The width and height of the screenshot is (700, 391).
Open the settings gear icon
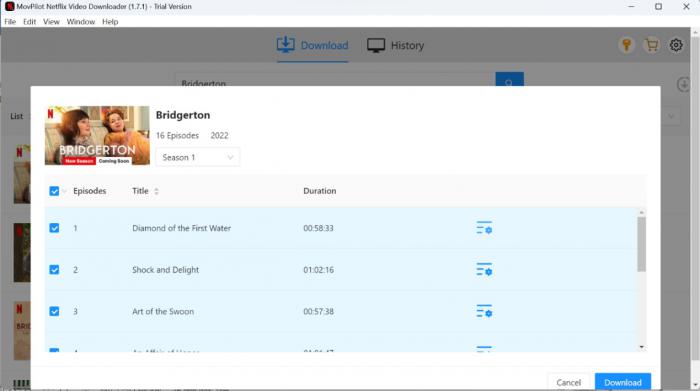[676, 45]
